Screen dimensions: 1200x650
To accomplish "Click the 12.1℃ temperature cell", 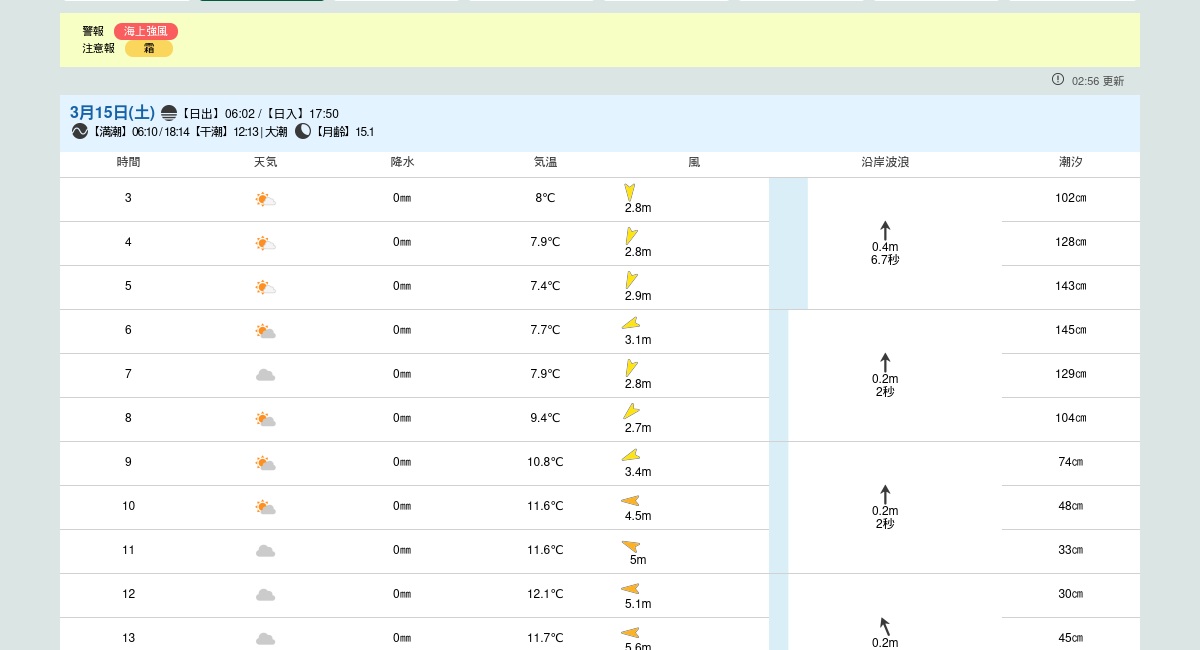I will (545, 594).
